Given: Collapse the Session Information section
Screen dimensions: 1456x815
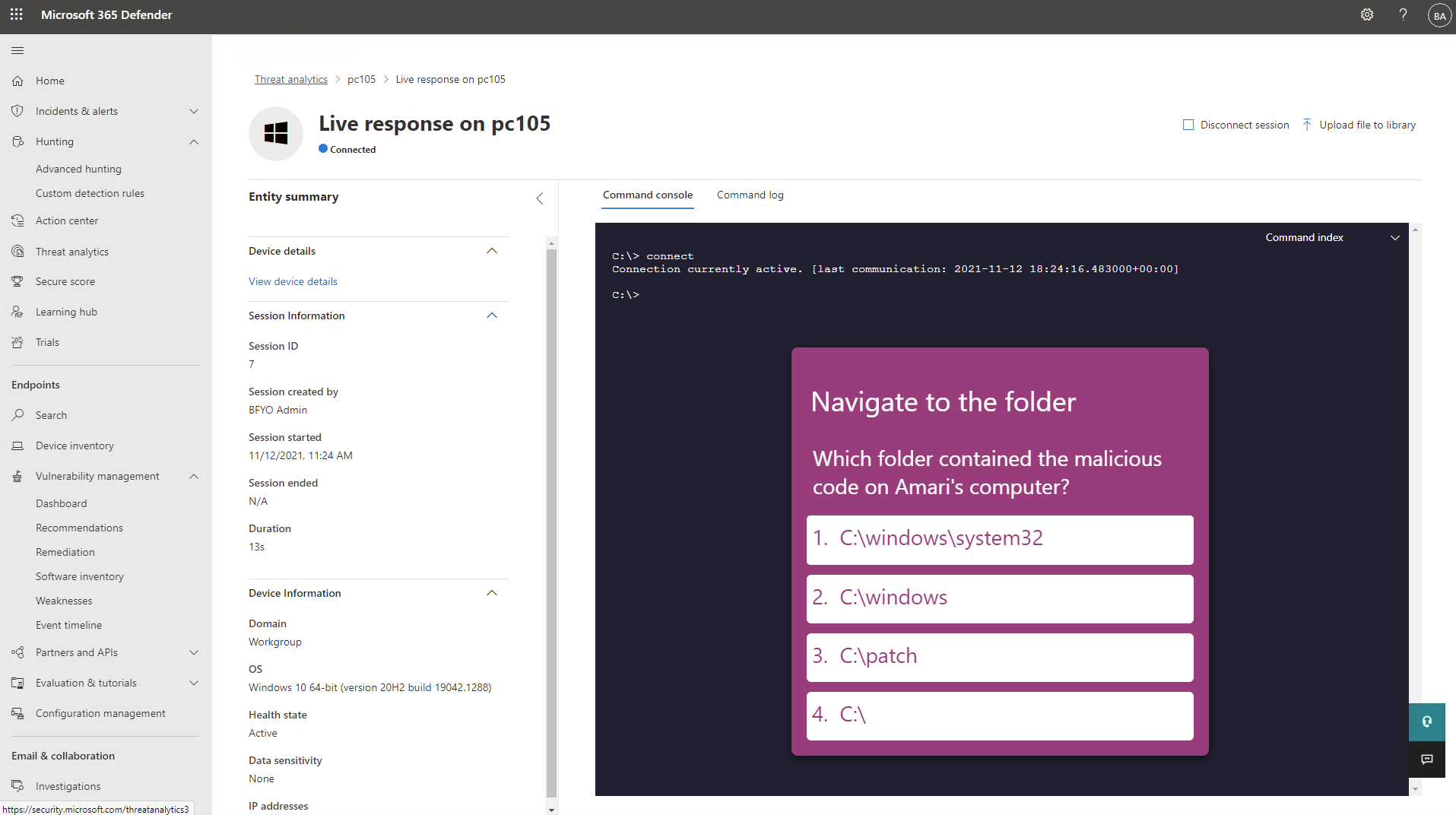Looking at the screenshot, I should pyautogui.click(x=492, y=316).
